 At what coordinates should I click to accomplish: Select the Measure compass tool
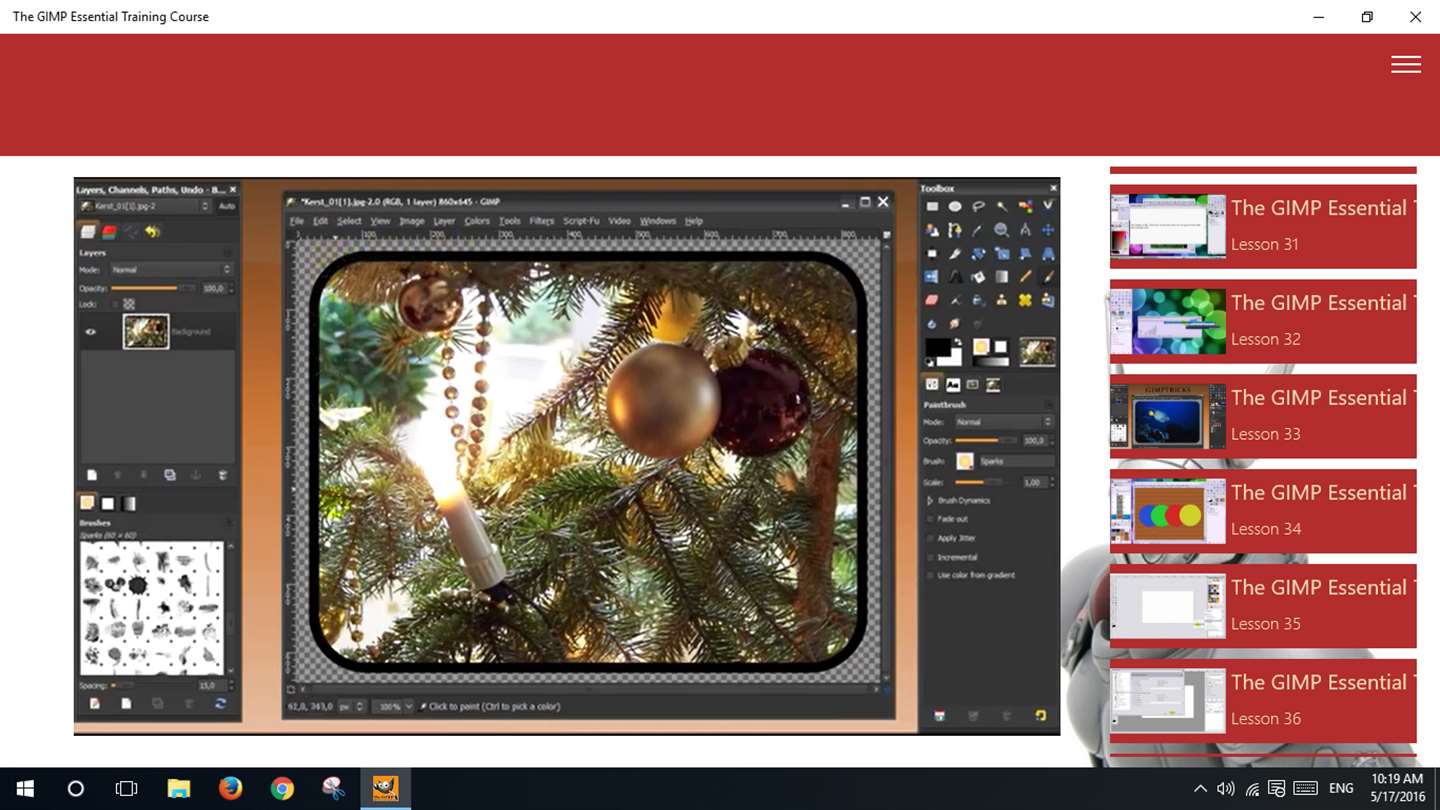tap(1025, 230)
